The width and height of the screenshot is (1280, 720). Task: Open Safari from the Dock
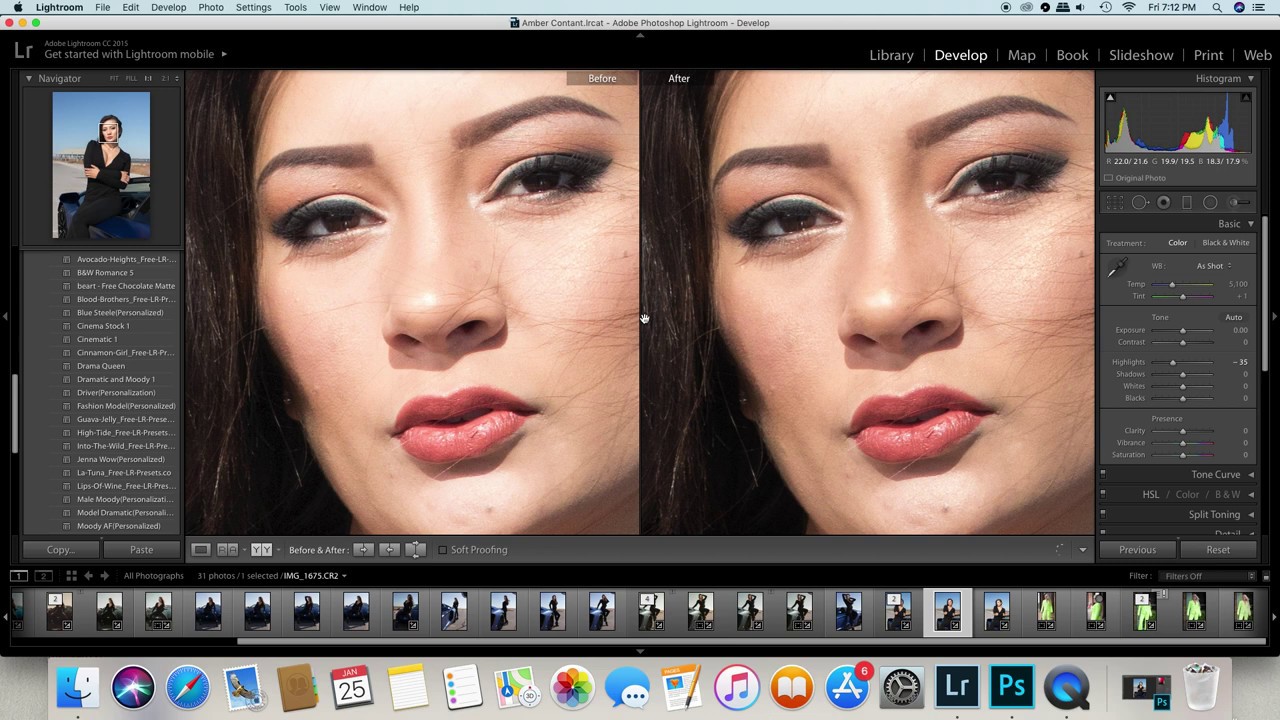coord(188,688)
